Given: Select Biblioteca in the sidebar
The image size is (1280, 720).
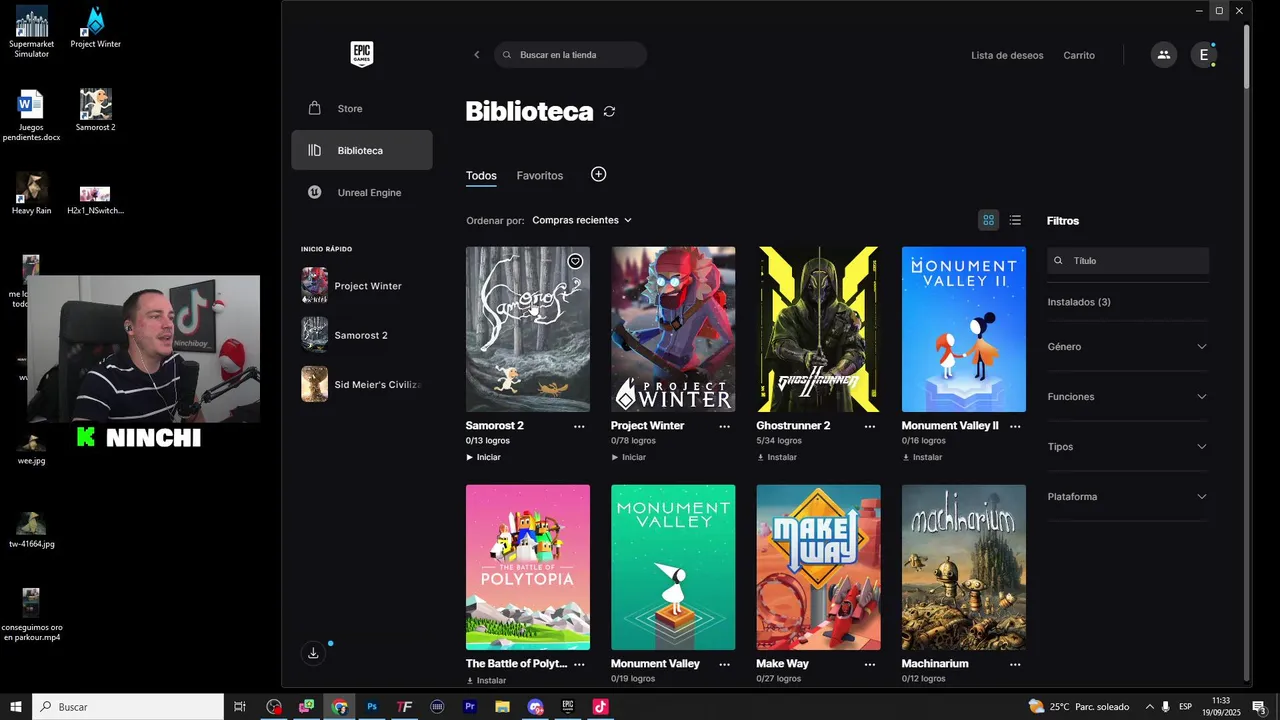Looking at the screenshot, I should click(x=361, y=150).
